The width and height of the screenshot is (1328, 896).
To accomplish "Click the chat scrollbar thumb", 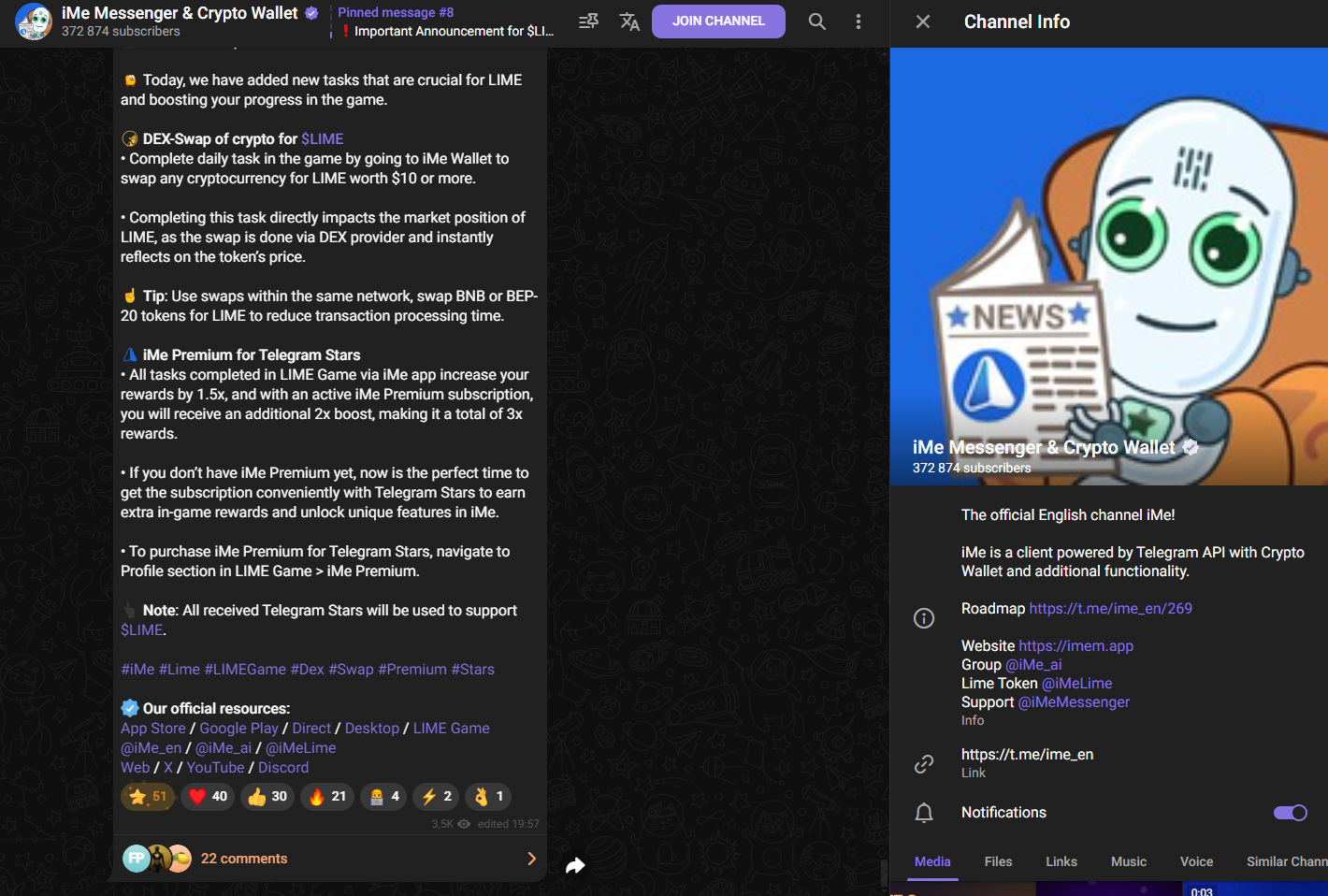I will click(884, 873).
